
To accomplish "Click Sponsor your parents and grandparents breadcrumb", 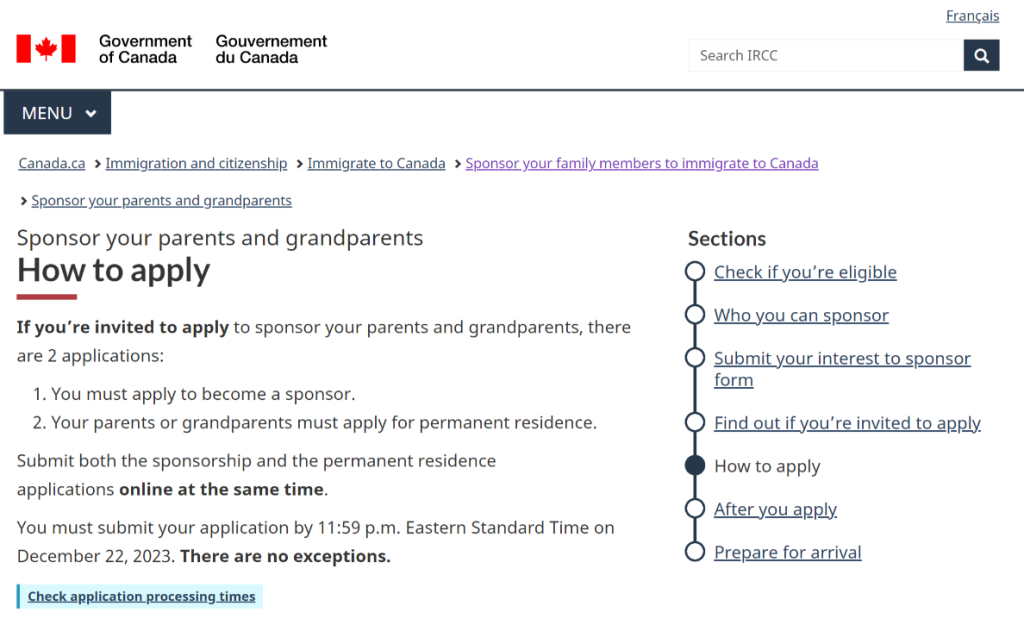I will [x=161, y=200].
